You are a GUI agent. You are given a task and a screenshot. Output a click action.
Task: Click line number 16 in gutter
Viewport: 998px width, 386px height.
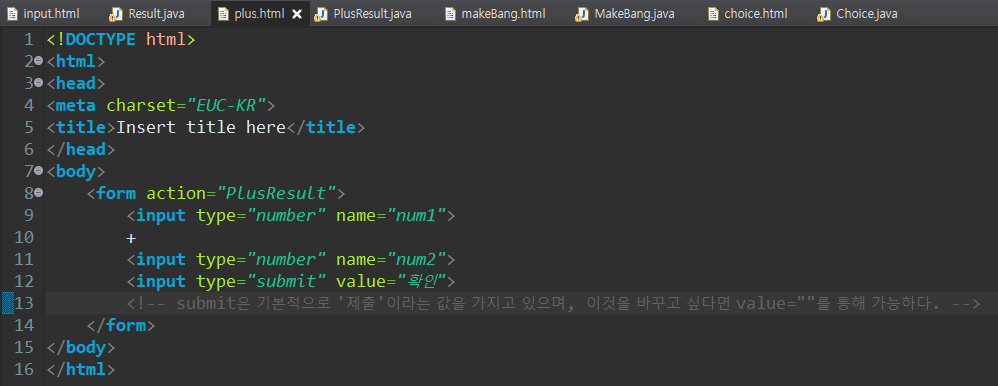(24, 368)
